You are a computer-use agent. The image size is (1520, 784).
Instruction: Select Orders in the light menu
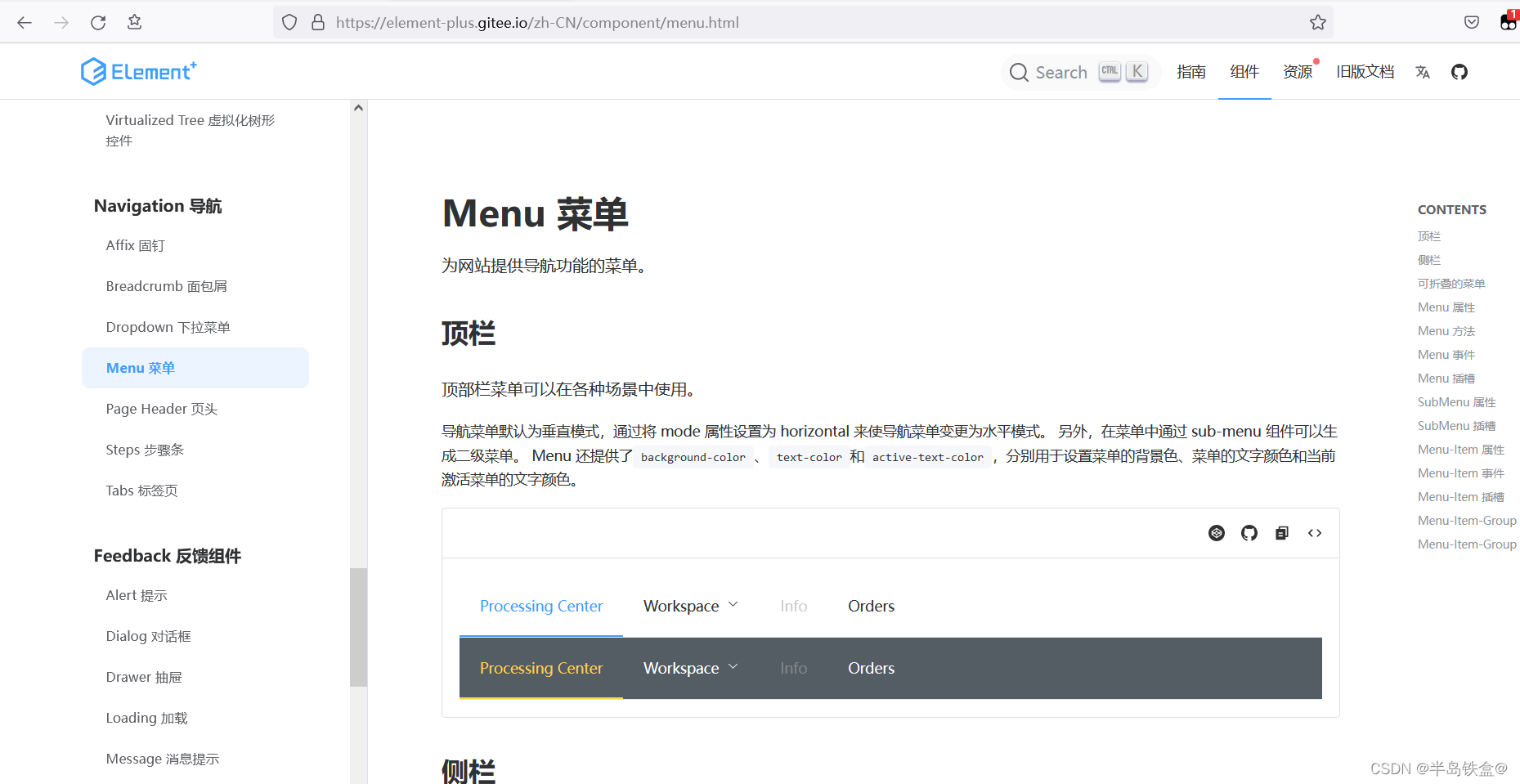click(871, 606)
